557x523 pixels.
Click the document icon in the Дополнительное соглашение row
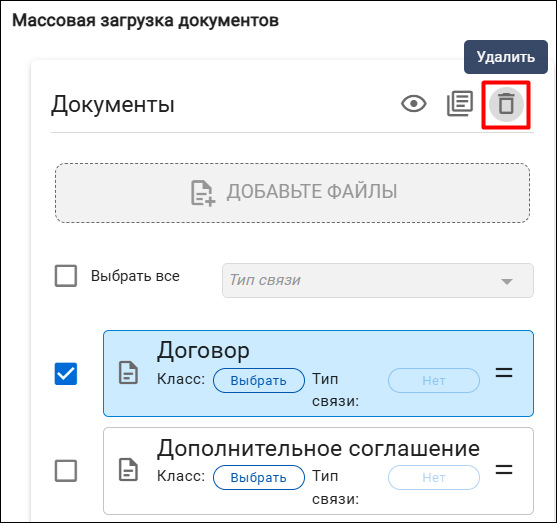(x=128, y=470)
